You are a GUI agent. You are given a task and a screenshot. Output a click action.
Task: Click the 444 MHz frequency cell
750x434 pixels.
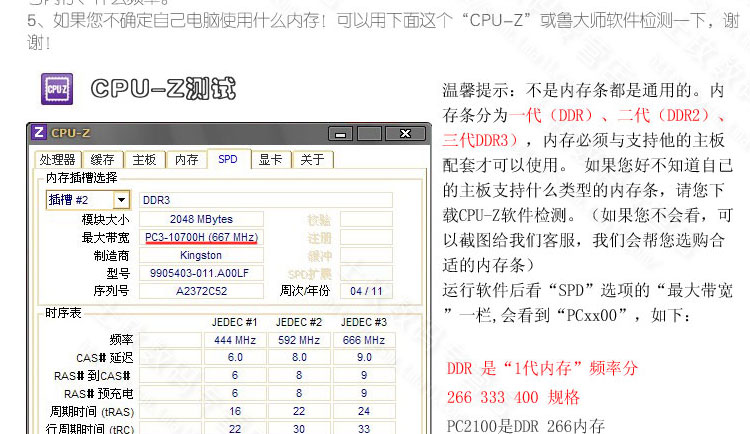pyautogui.click(x=235, y=340)
